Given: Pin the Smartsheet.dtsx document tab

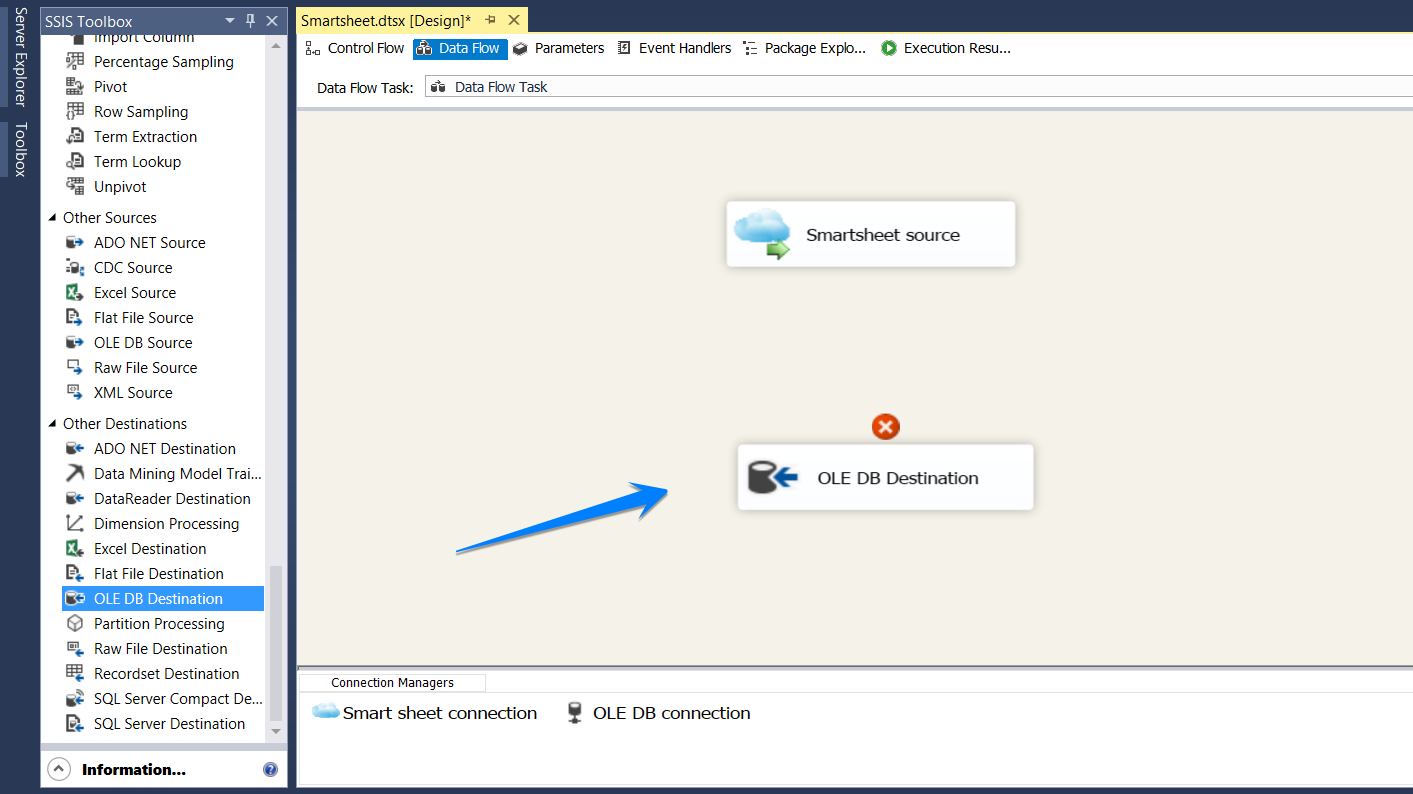Looking at the screenshot, I should coord(491,20).
